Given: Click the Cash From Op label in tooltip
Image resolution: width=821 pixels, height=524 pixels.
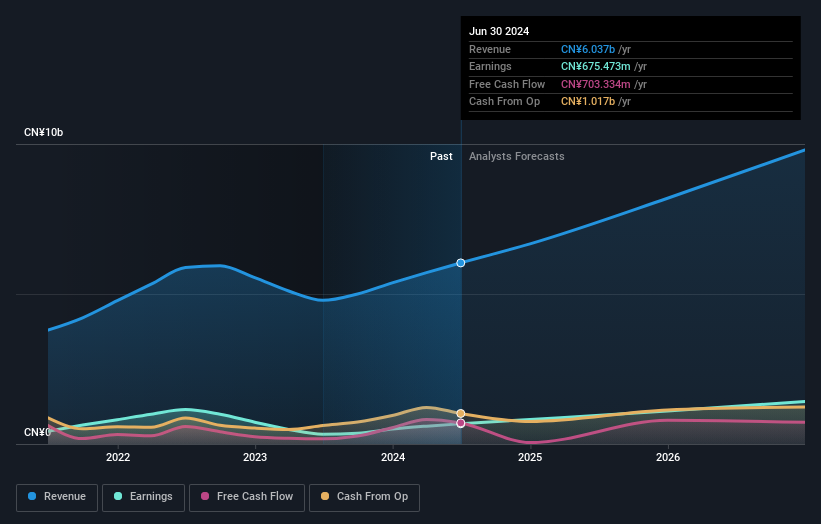Looking at the screenshot, I should (504, 102).
